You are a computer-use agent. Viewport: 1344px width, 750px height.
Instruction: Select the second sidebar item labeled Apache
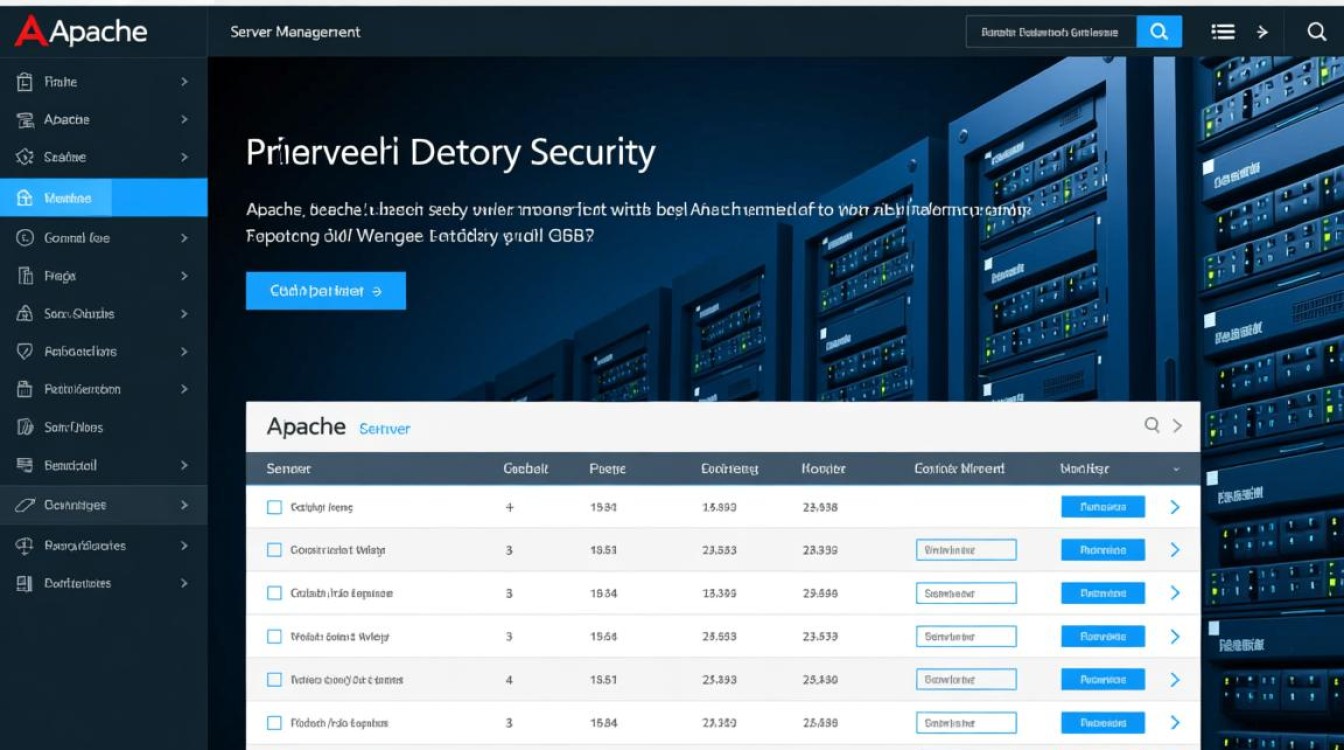(67, 120)
